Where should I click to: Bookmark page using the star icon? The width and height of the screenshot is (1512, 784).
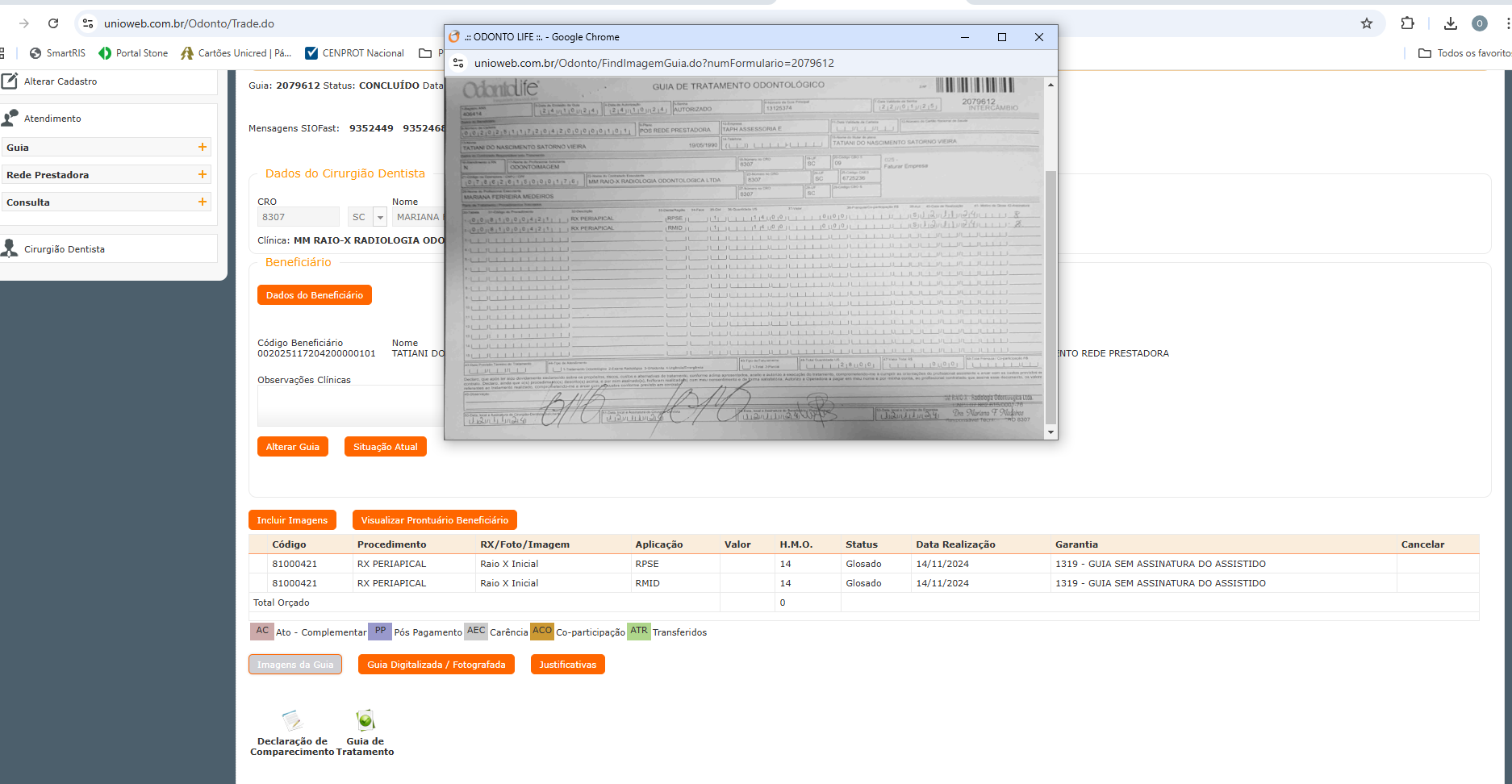pos(1366,23)
